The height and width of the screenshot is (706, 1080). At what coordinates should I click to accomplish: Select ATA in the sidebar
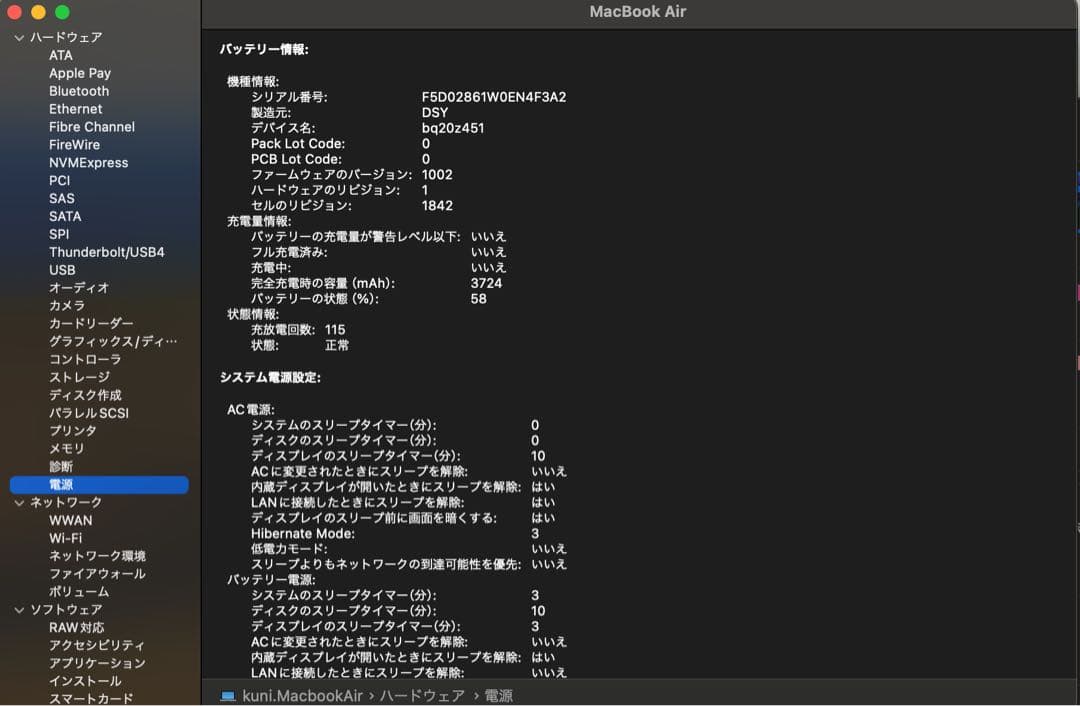pos(61,55)
